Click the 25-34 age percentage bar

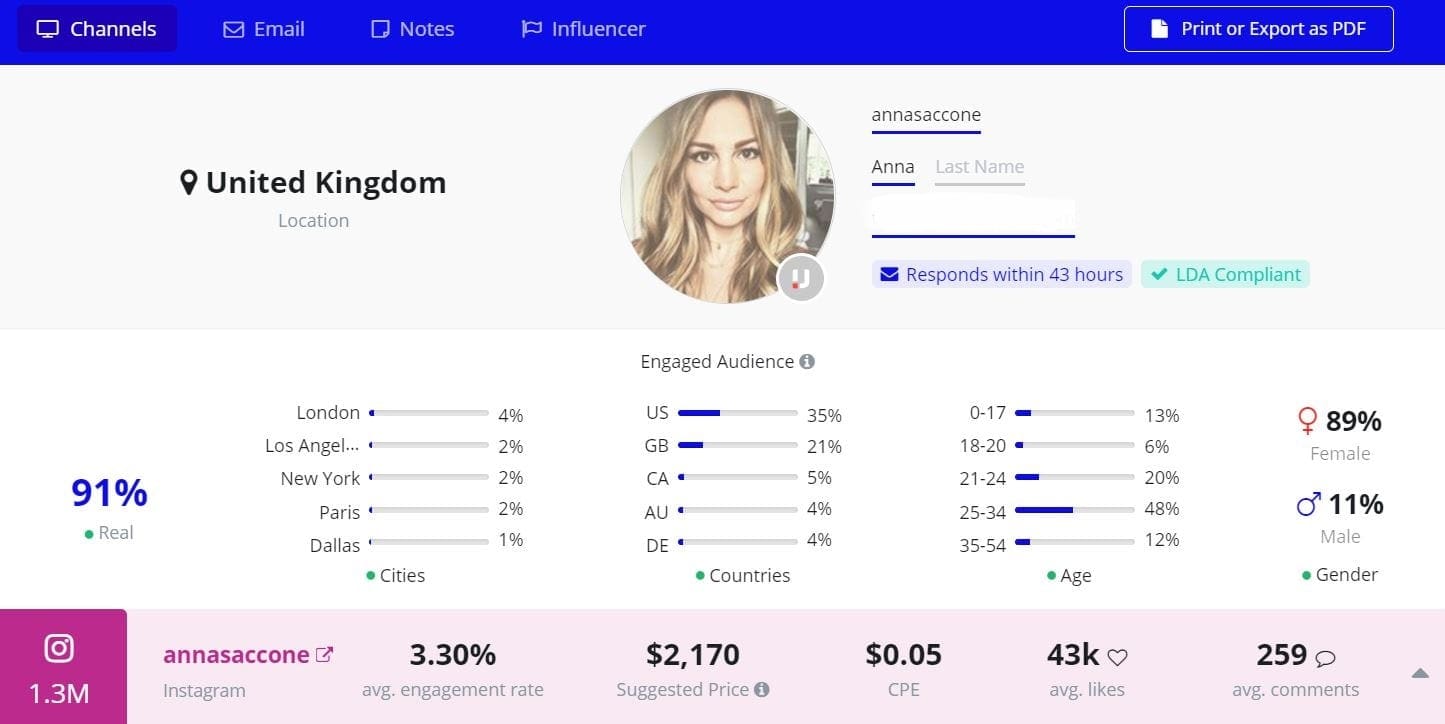(x=1074, y=509)
